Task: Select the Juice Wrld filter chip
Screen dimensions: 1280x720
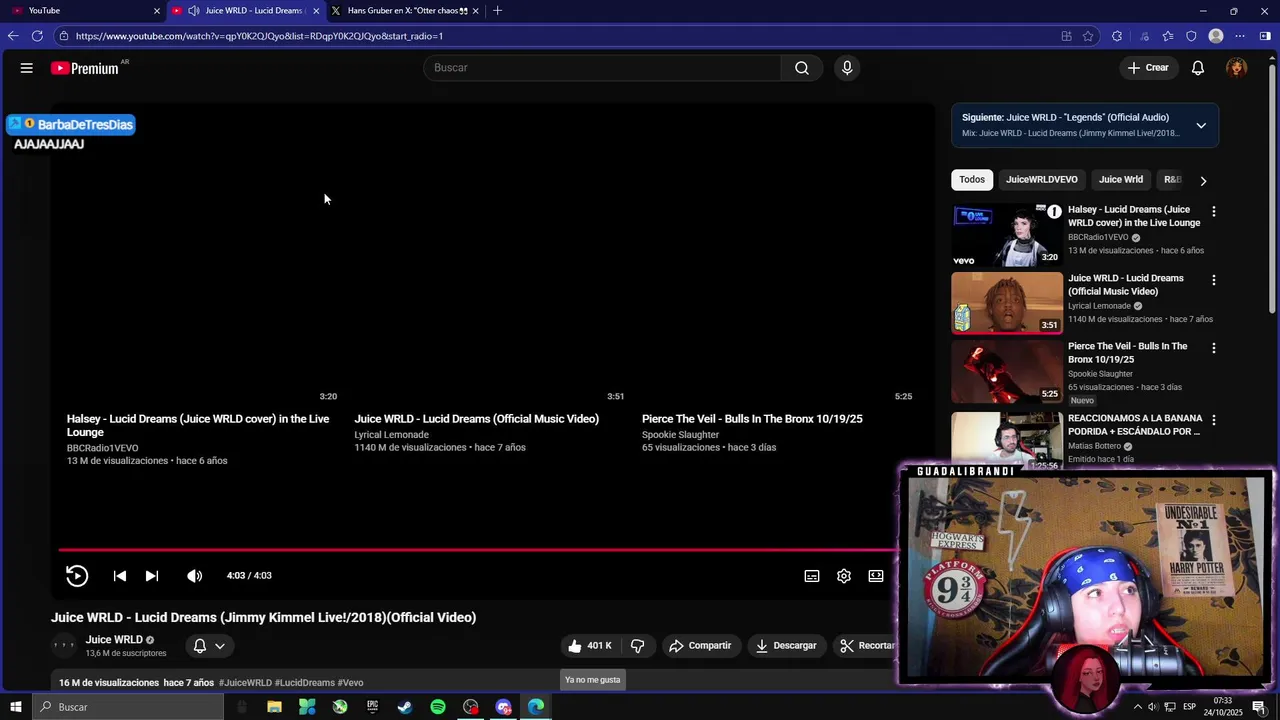Action: pos(1121,180)
